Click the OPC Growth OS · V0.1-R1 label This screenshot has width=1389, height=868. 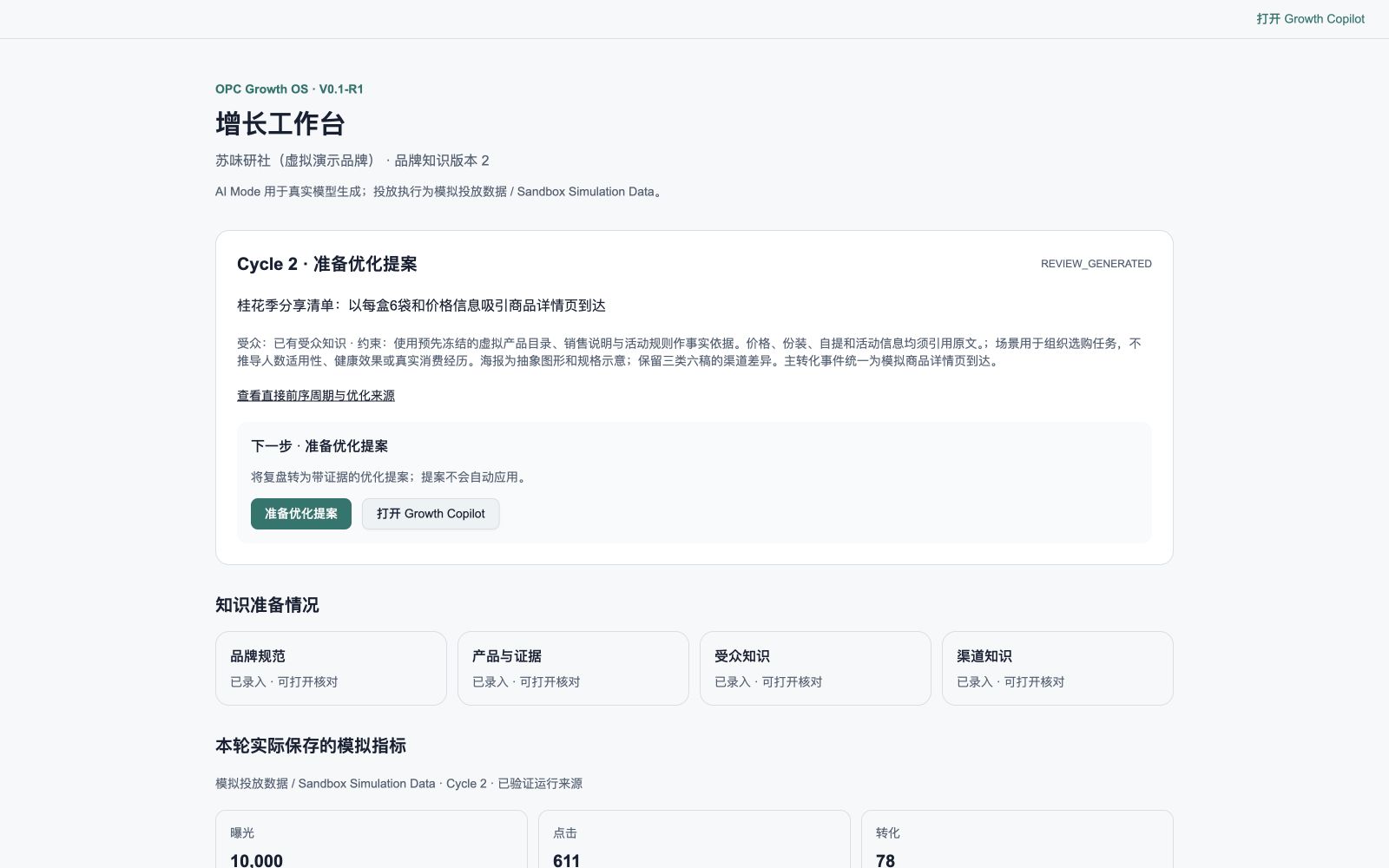coord(289,89)
